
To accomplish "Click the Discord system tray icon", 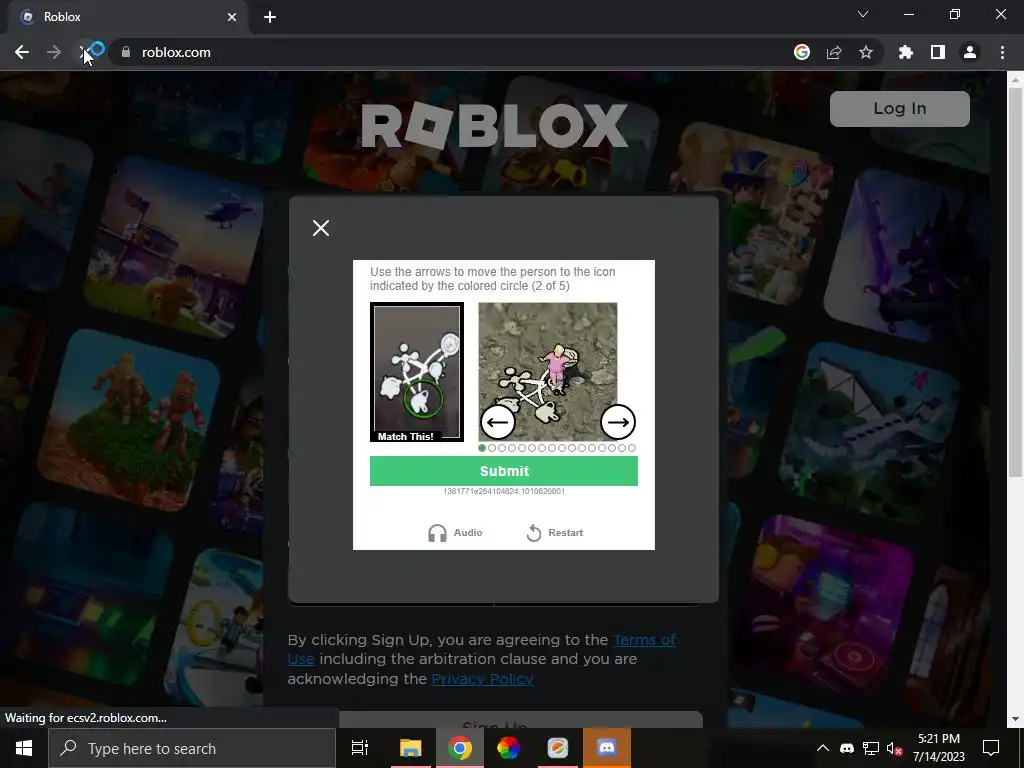I will point(847,748).
